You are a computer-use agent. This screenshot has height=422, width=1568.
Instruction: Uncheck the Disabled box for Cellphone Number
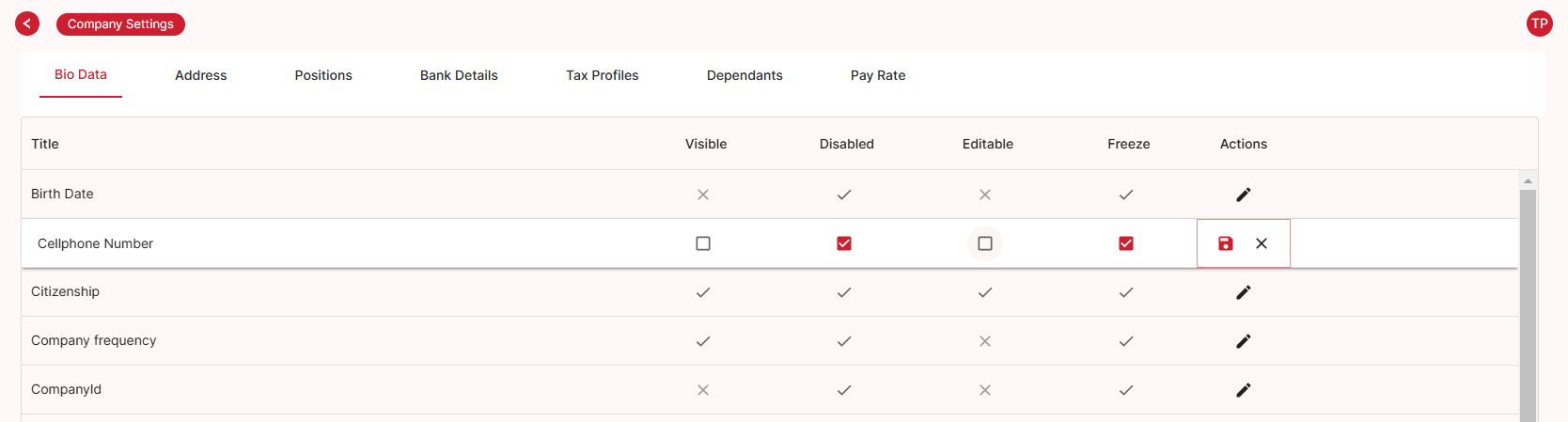click(844, 243)
